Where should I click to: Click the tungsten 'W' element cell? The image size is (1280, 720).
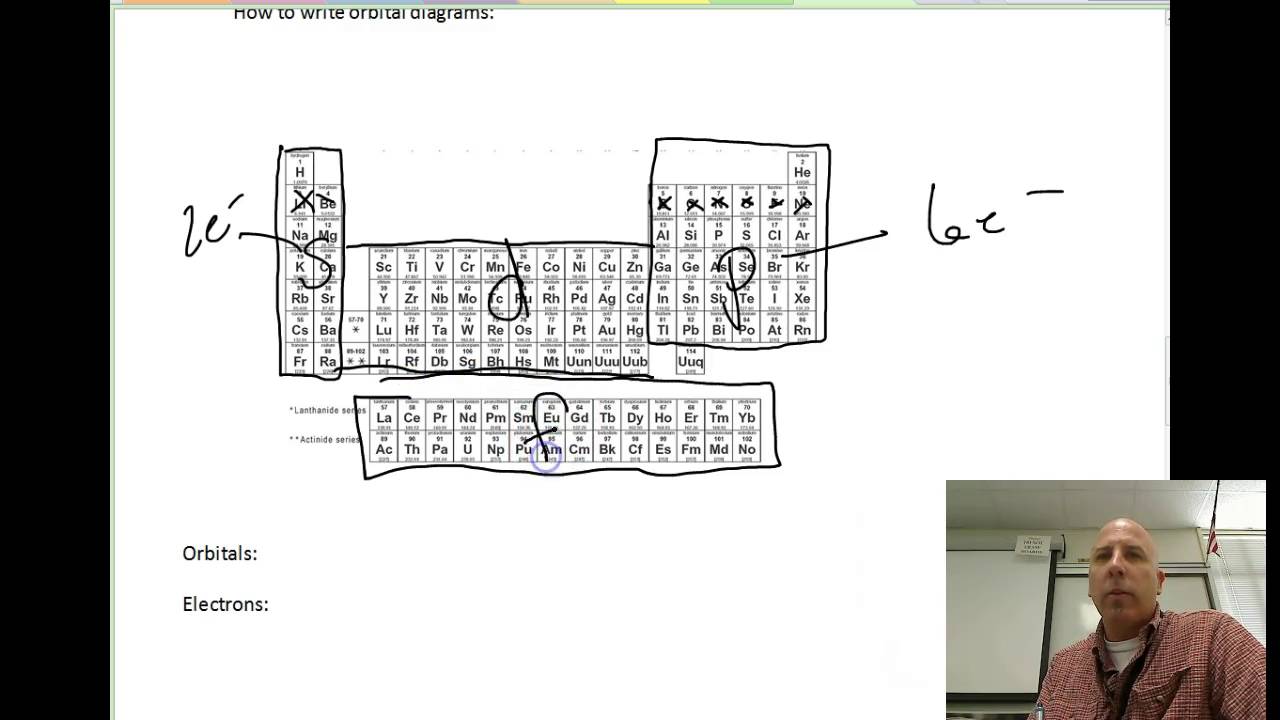click(x=467, y=325)
